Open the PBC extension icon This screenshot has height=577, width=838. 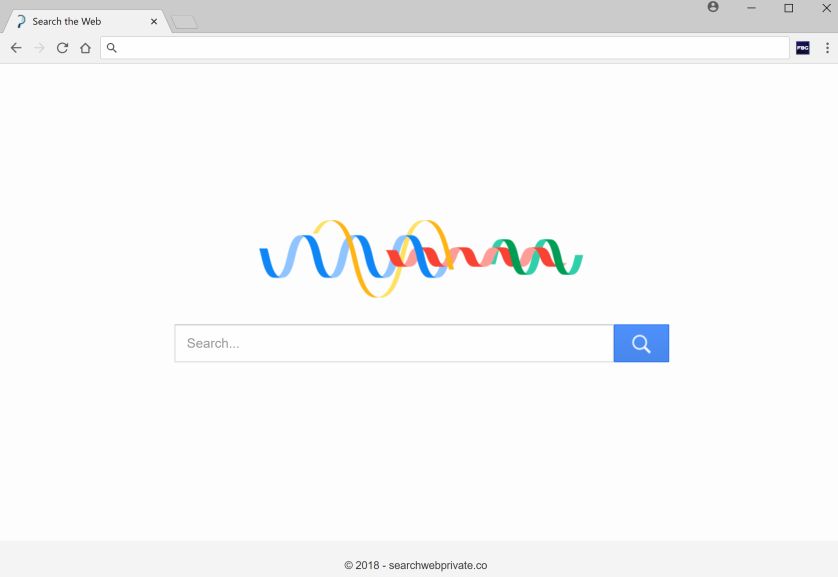[802, 48]
